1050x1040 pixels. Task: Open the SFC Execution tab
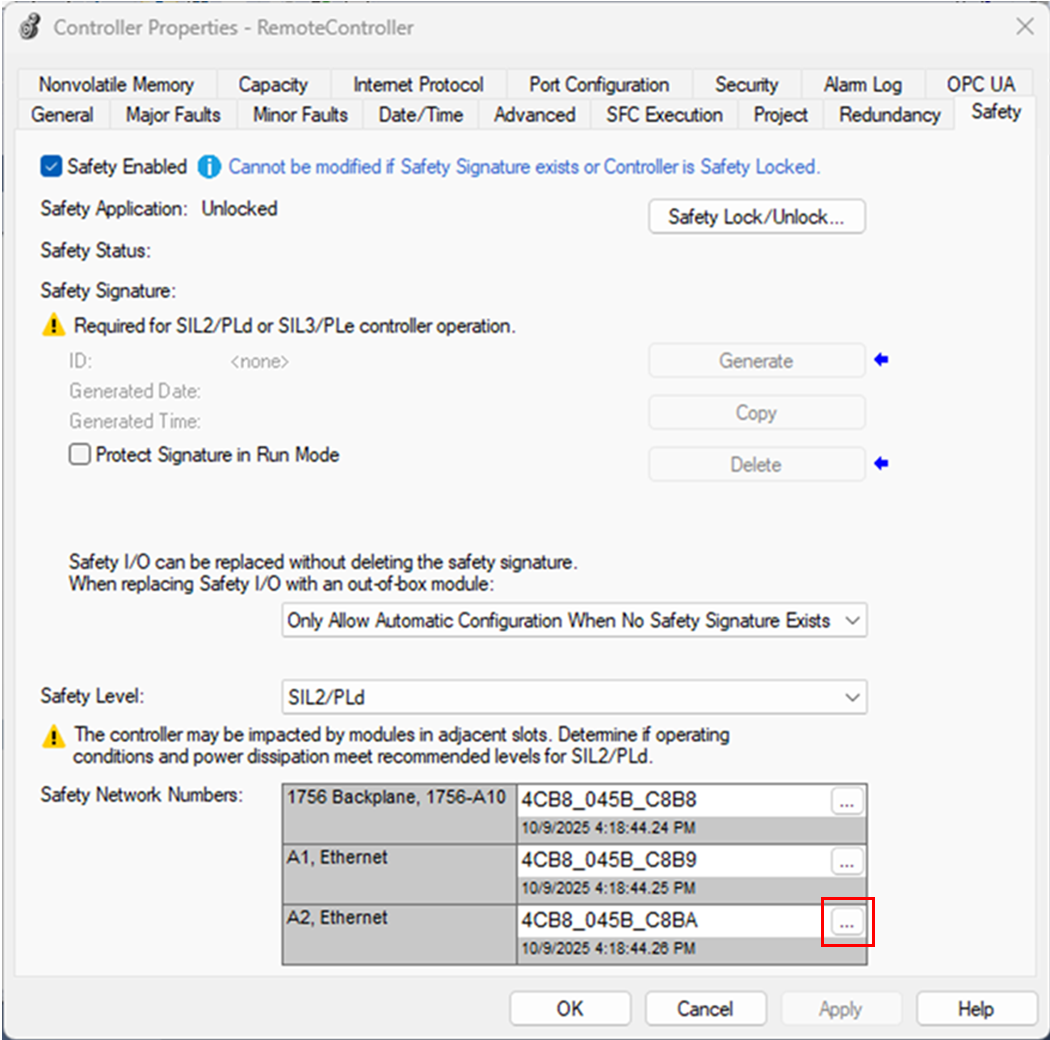[664, 115]
